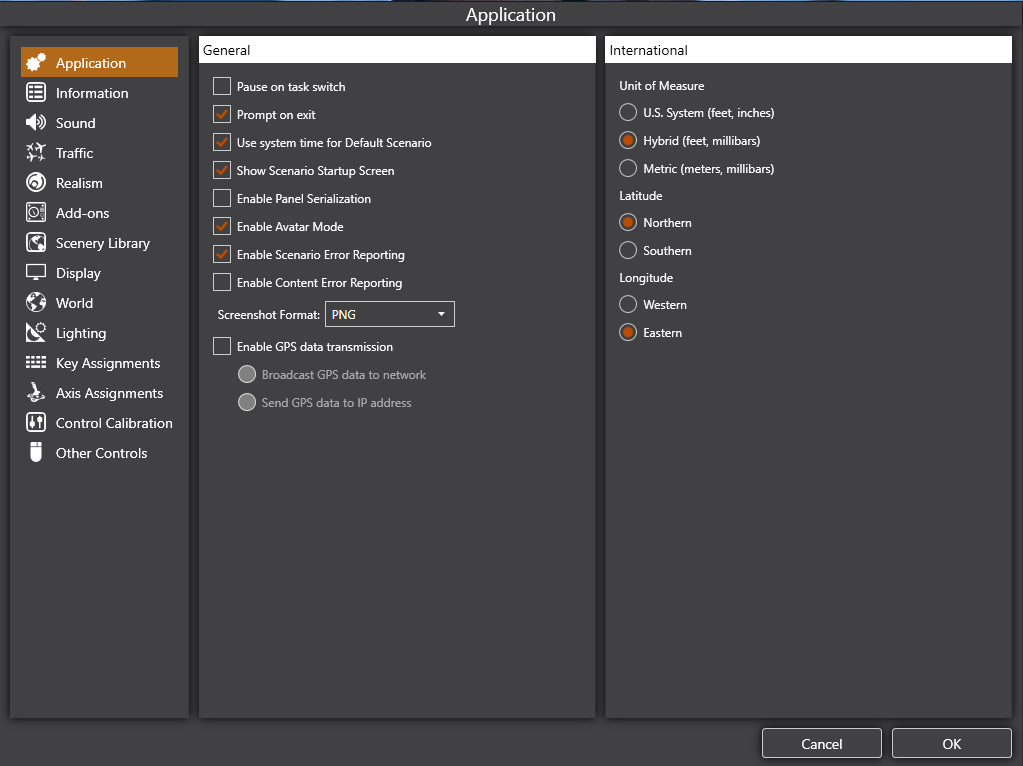Screen dimensions: 1023x766
Task: Open Axis Assignments joystick icon
Action: 36,393
